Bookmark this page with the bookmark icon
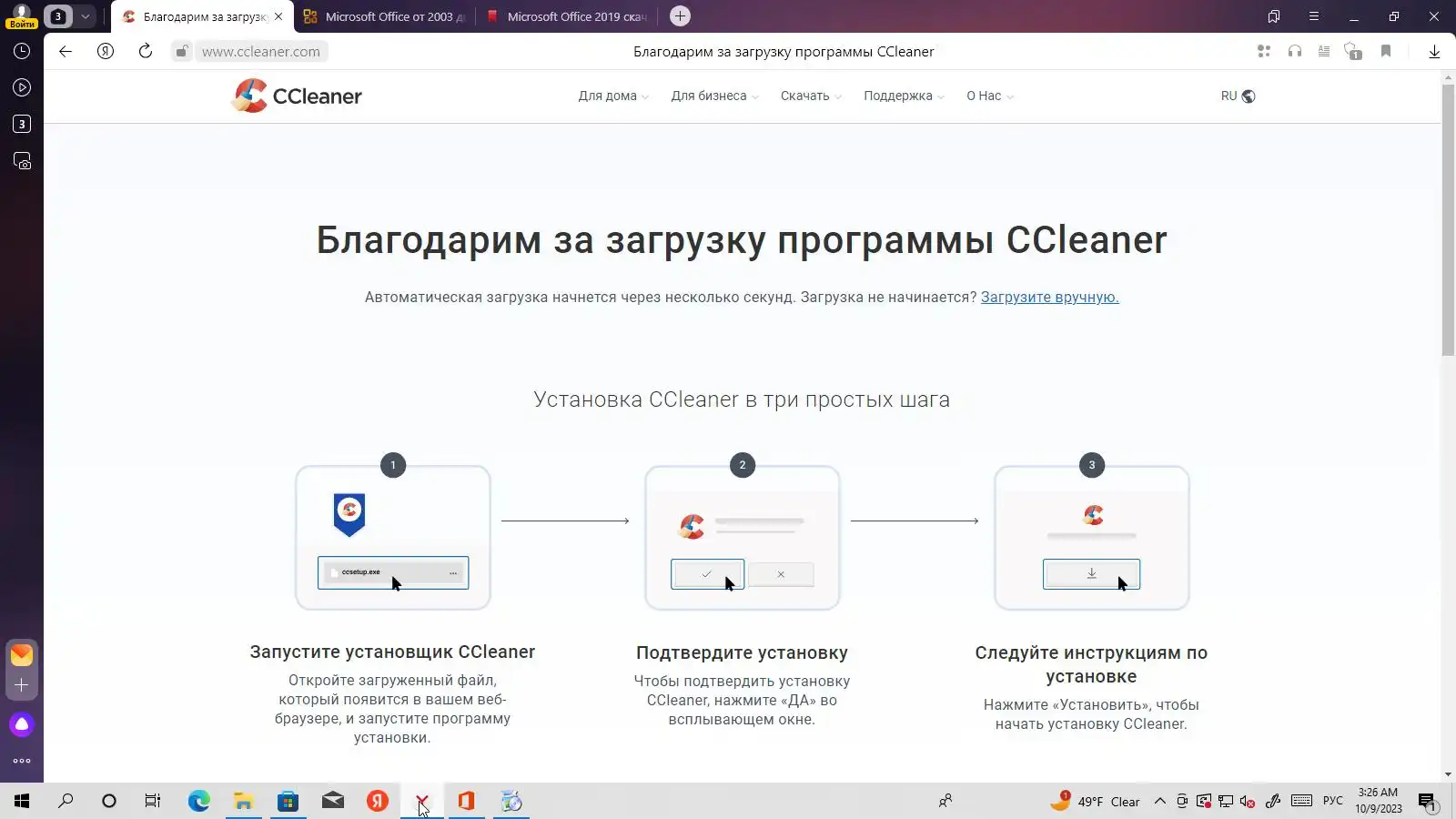The height and width of the screenshot is (819, 1456). [1386, 51]
